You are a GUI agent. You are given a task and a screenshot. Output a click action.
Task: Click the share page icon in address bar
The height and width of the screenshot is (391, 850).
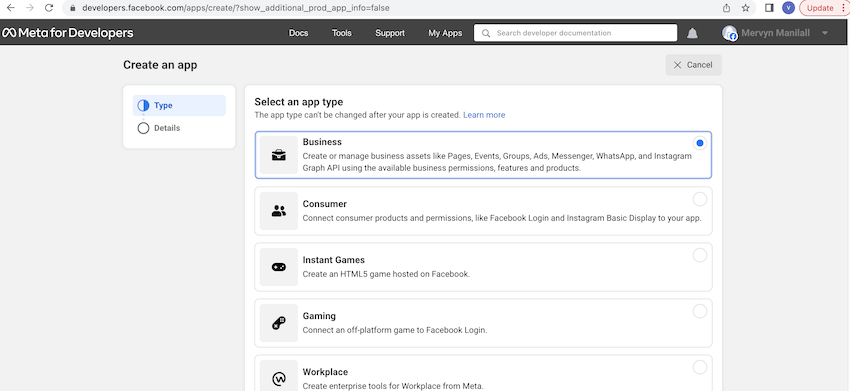(726, 8)
